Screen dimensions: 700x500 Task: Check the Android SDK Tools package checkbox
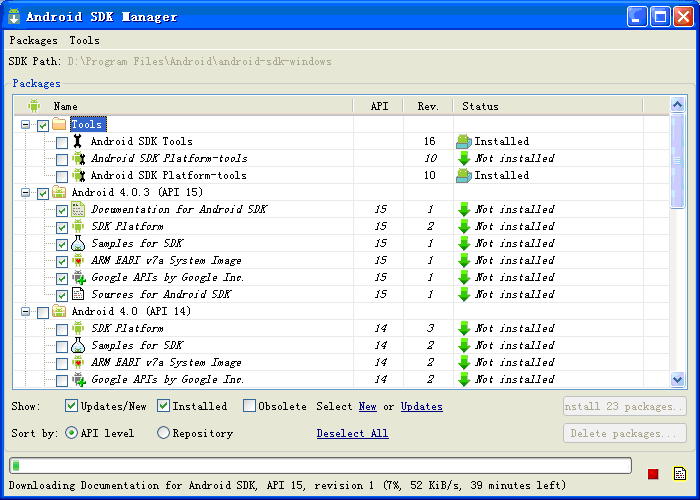click(x=62, y=142)
